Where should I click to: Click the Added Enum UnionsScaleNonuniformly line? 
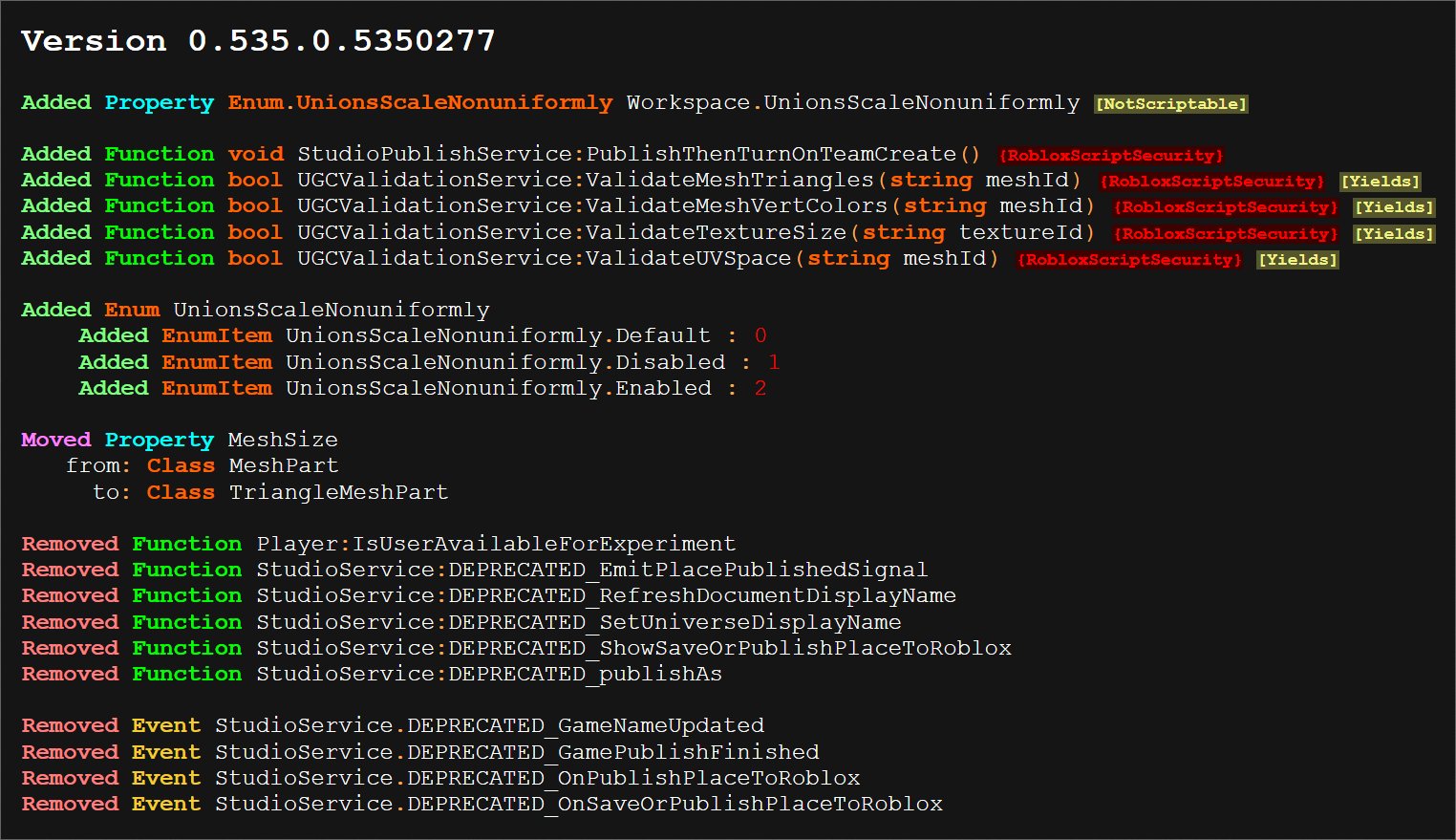[x=255, y=310]
